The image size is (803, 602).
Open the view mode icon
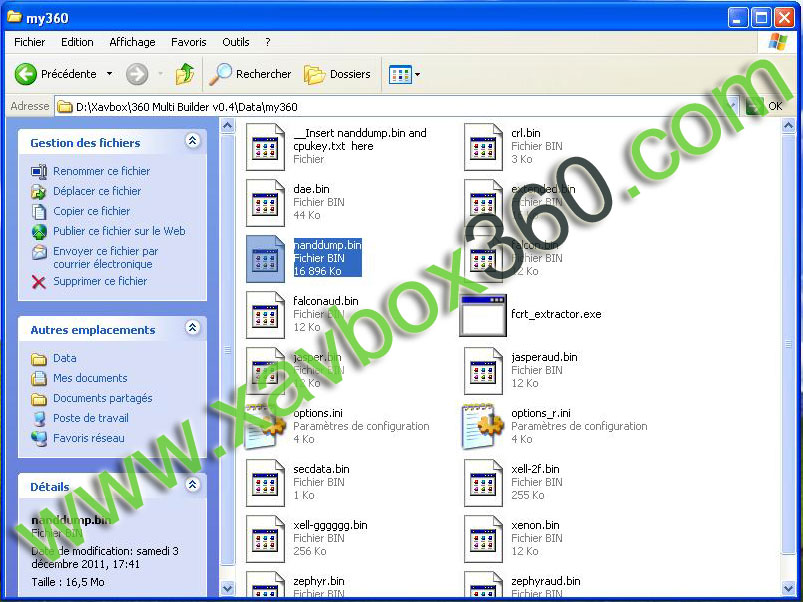400,75
